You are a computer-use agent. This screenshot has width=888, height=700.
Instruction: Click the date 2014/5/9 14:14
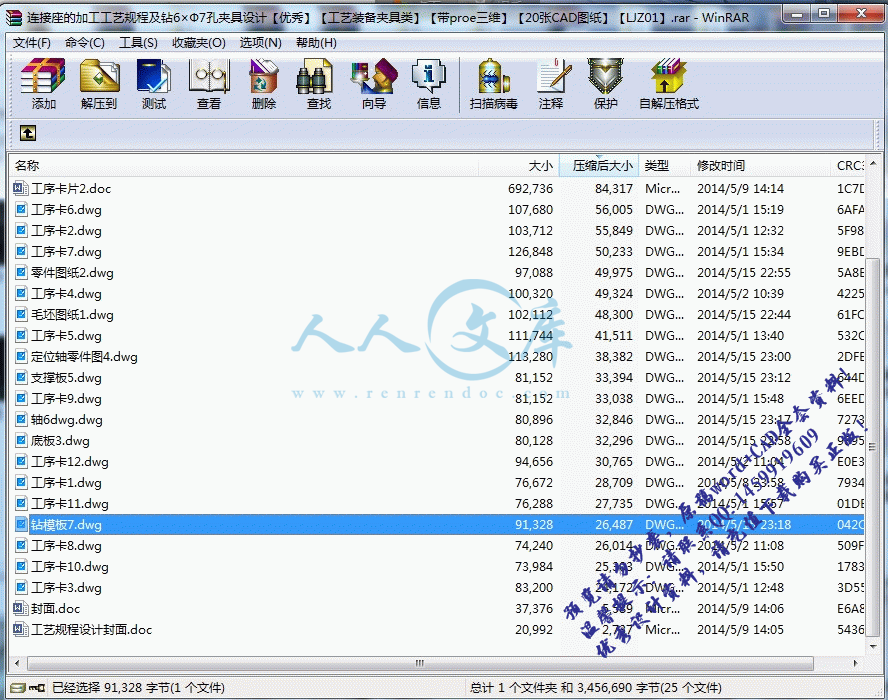(740, 189)
